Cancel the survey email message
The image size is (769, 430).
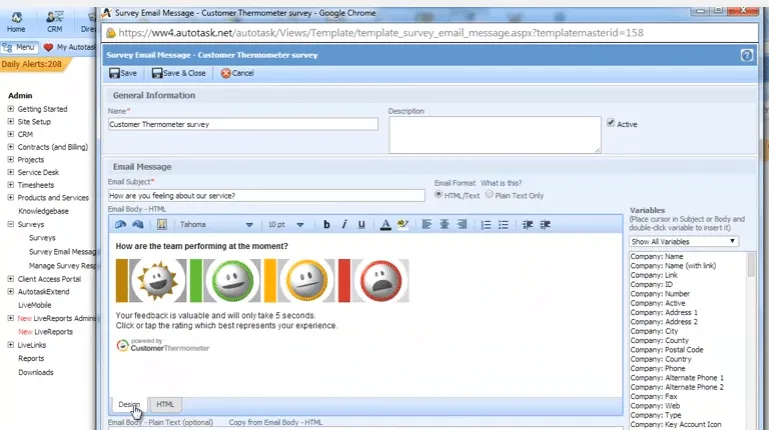[237, 73]
